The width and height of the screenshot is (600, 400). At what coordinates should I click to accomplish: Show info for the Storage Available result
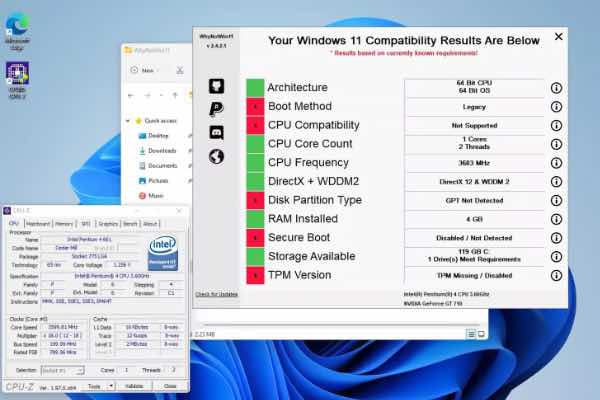pos(556,257)
